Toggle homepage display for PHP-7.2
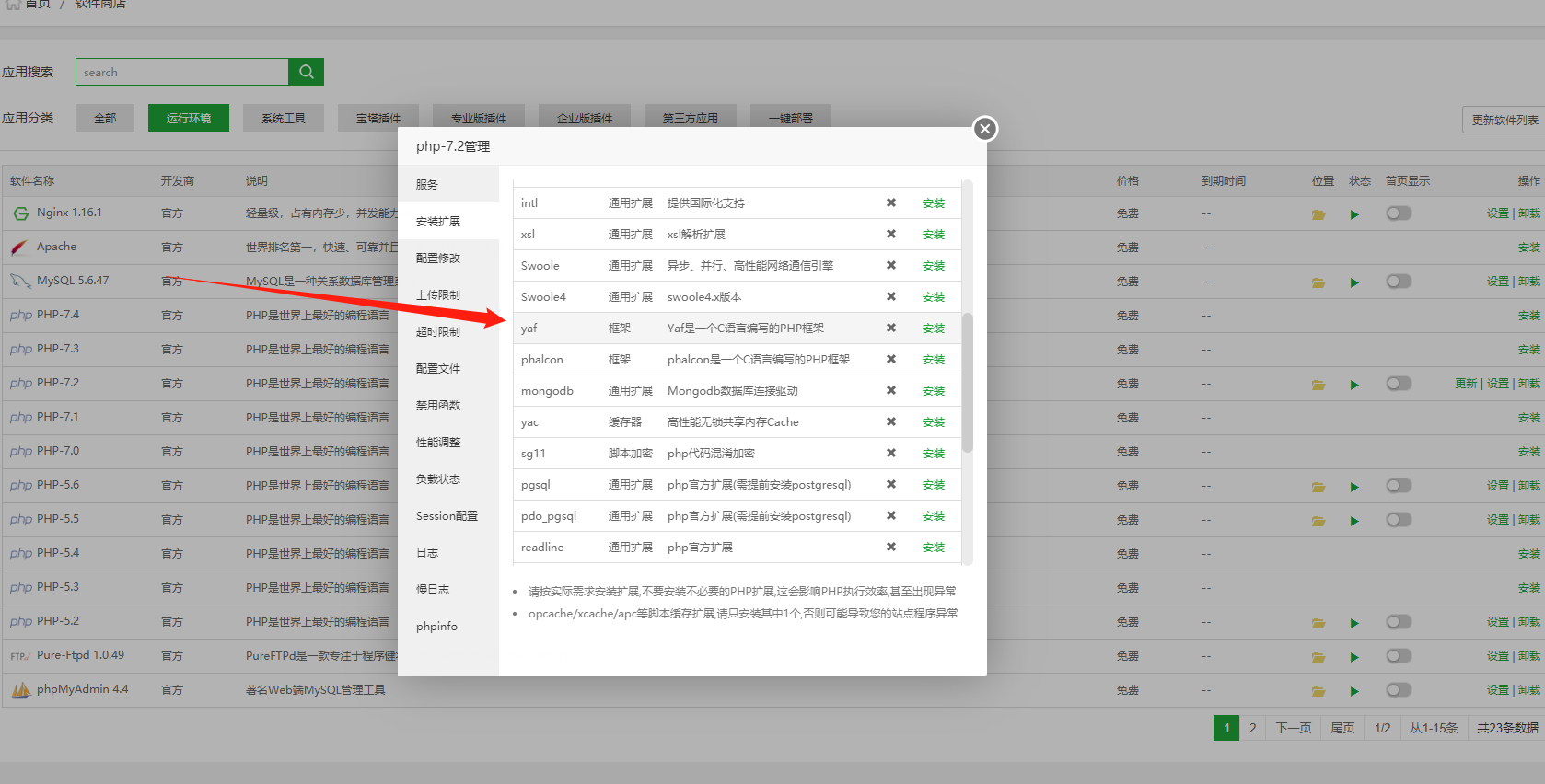1545x784 pixels. pyautogui.click(x=1399, y=384)
